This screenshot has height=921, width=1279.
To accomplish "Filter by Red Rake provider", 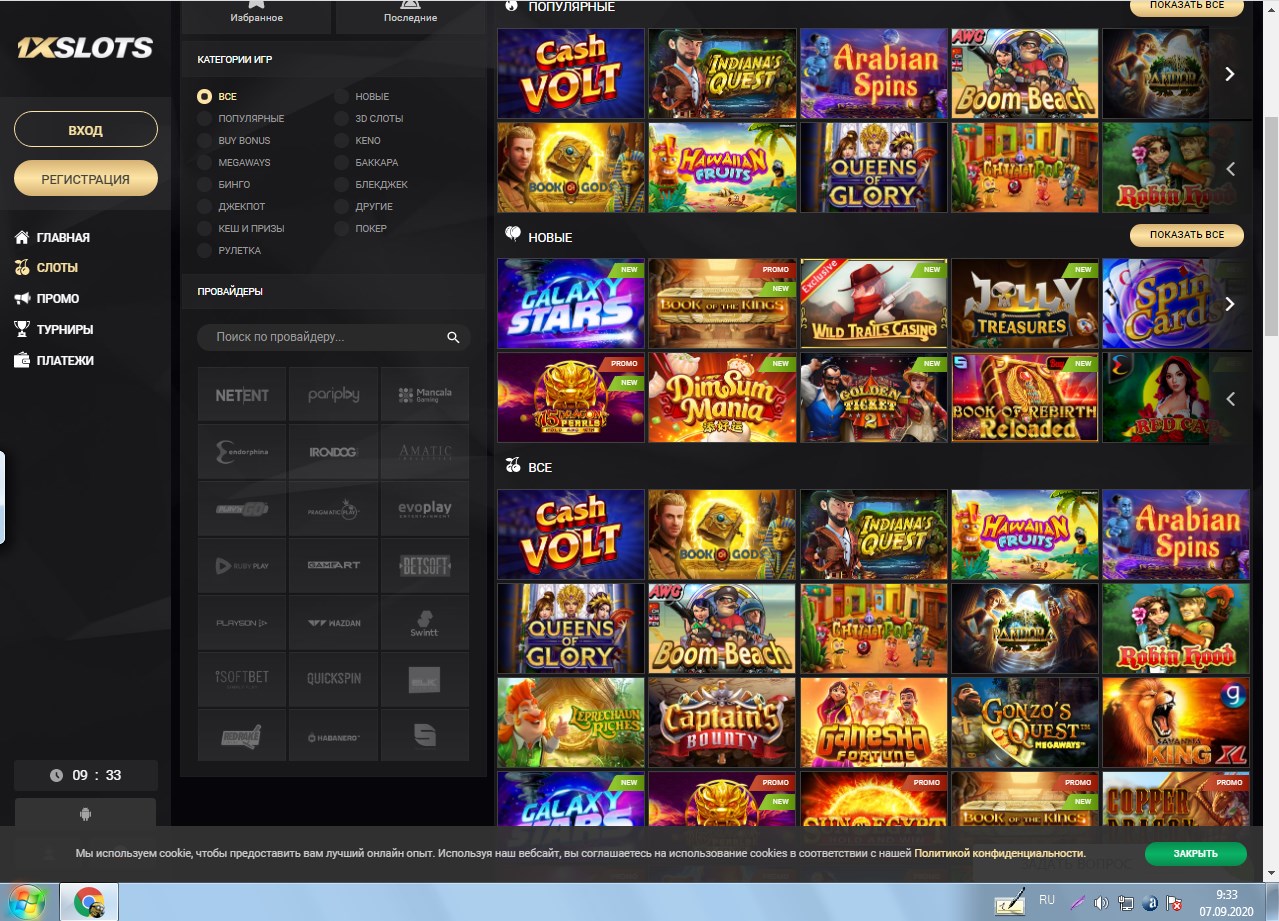I will click(x=242, y=737).
